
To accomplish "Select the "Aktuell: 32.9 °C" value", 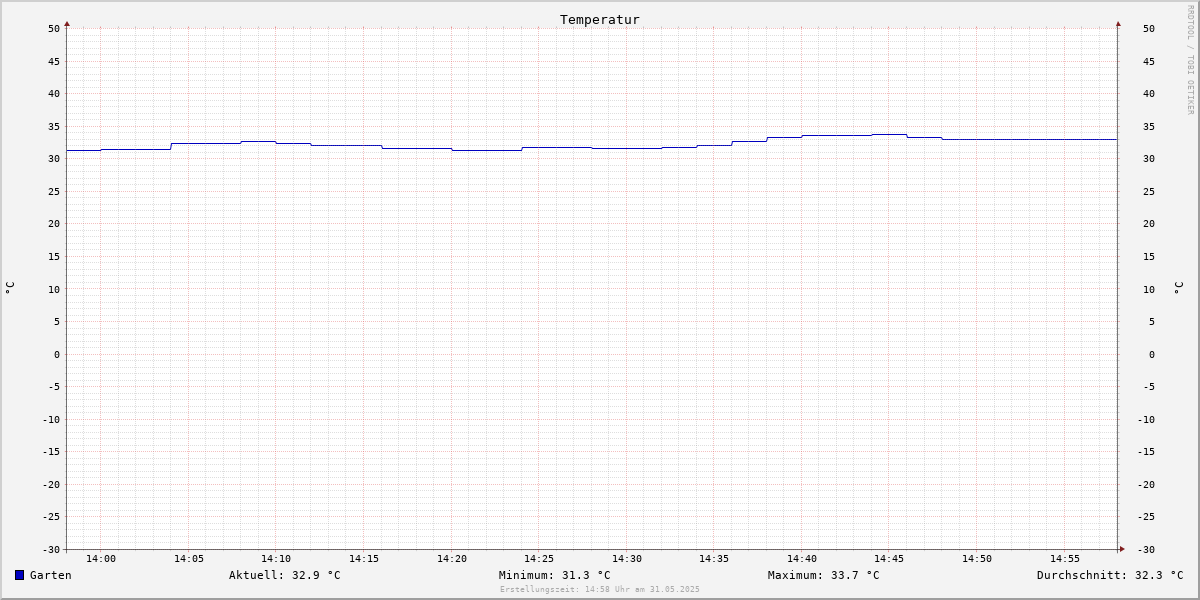I will pyautogui.click(x=284, y=575).
